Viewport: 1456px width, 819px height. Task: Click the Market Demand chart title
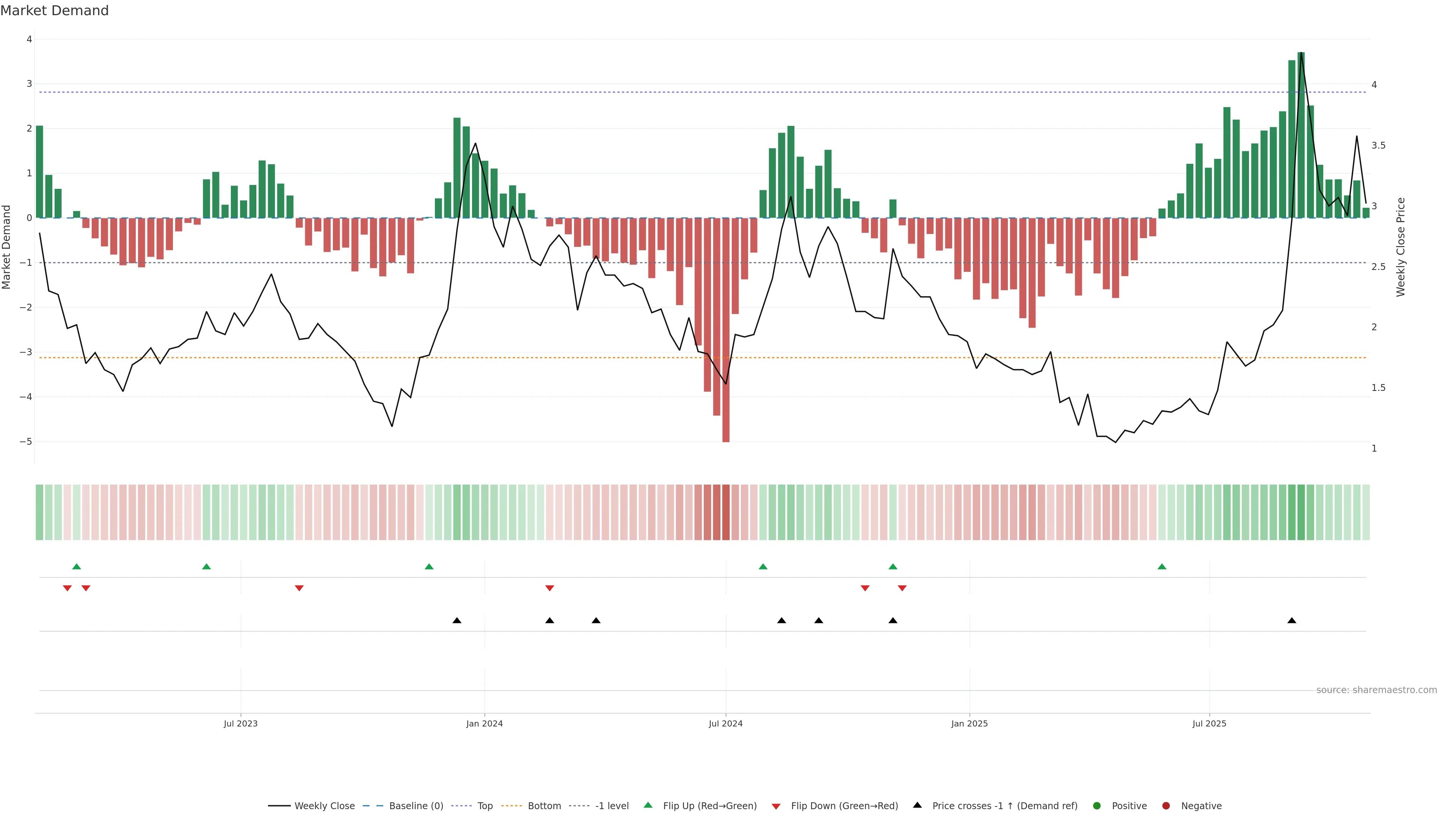54,11
